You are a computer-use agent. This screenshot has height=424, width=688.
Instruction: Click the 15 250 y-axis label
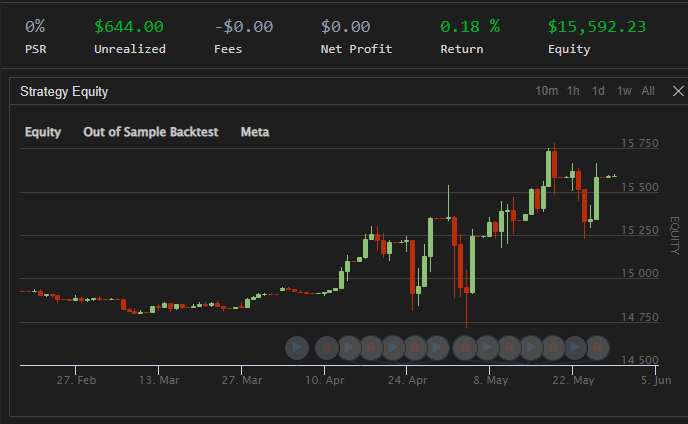pos(640,230)
